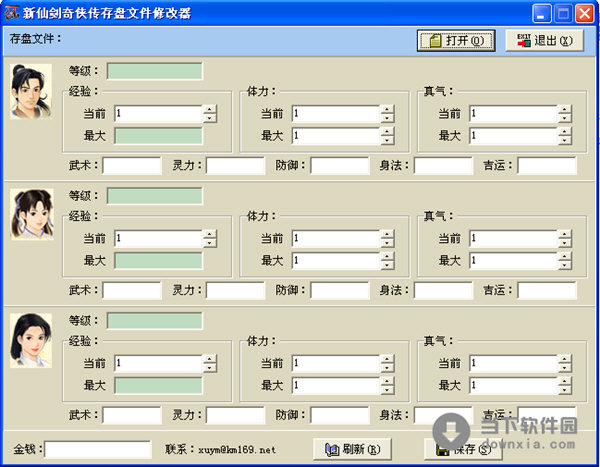The height and width of the screenshot is (467, 600).
Task: Focus the 金钱 money input field
Action: click(98, 449)
